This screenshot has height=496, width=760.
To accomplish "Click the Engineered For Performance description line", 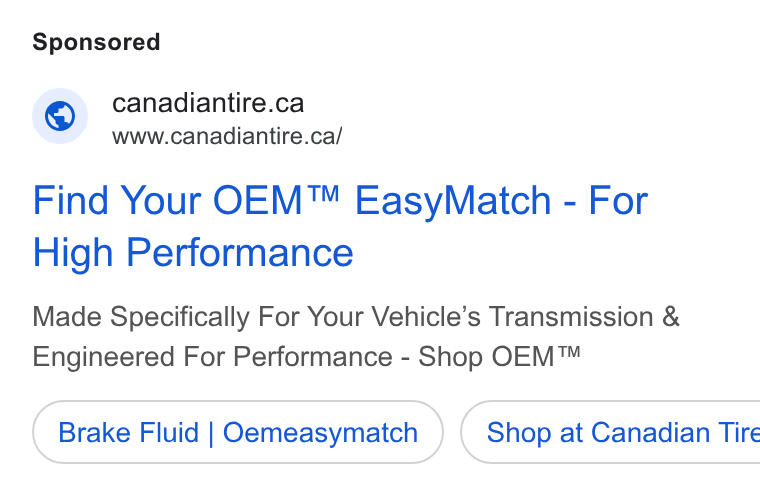I will [x=306, y=357].
